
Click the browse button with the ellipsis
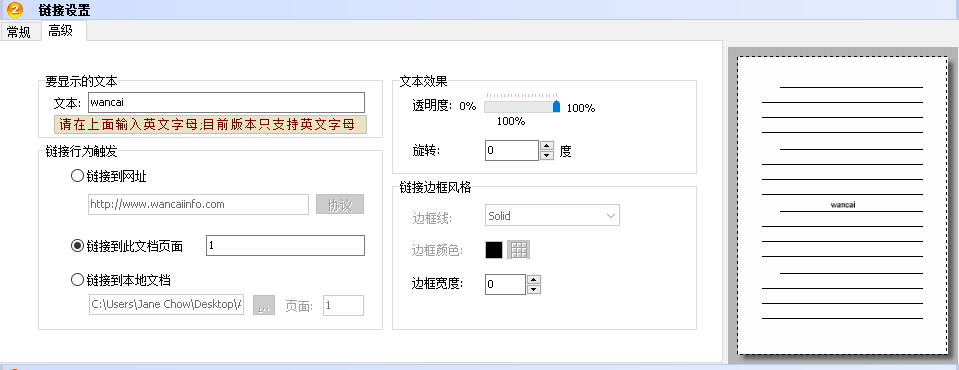pyautogui.click(x=264, y=305)
